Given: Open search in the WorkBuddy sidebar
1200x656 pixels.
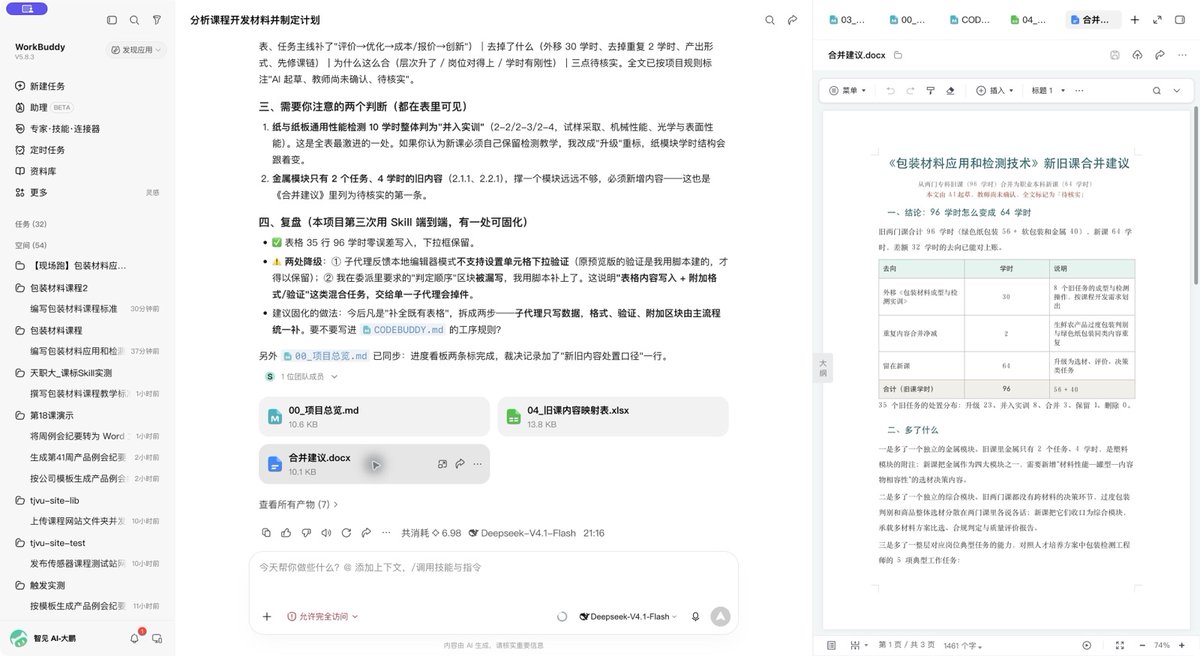Looking at the screenshot, I should pyautogui.click(x=134, y=20).
